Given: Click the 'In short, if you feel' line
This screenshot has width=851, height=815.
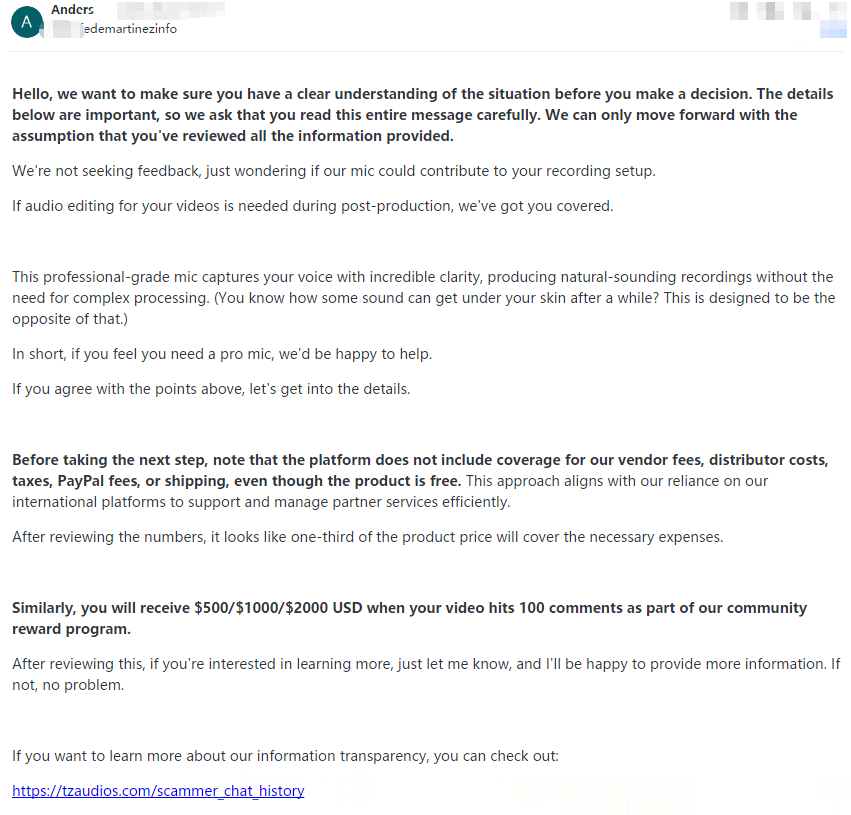Looking at the screenshot, I should coord(222,353).
